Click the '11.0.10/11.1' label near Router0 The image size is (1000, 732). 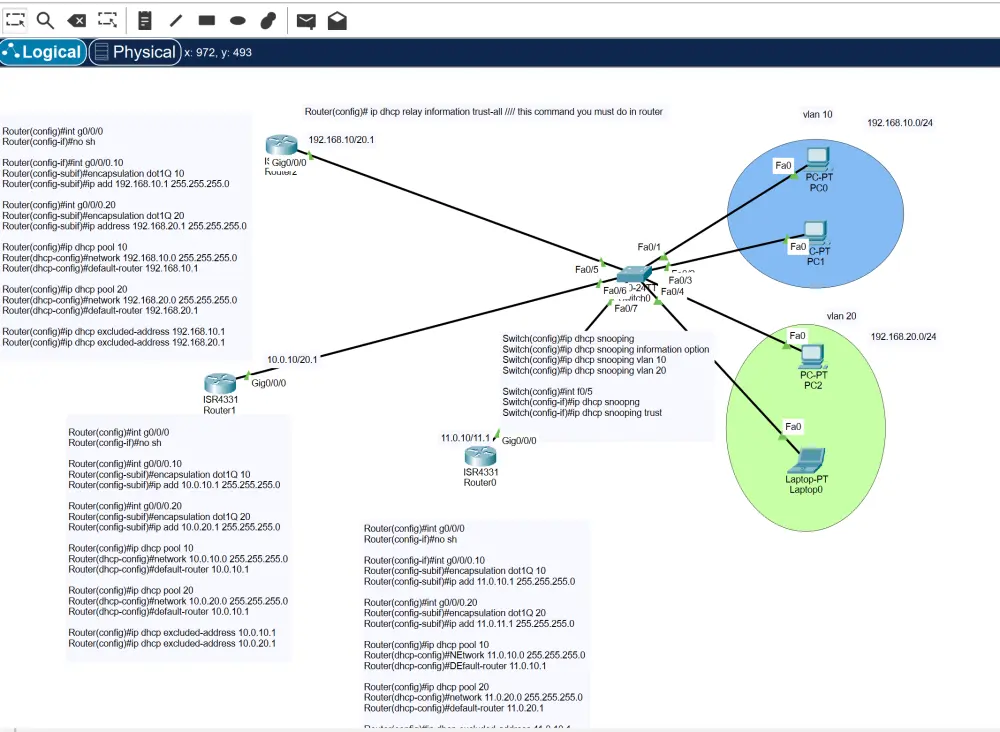[466, 438]
